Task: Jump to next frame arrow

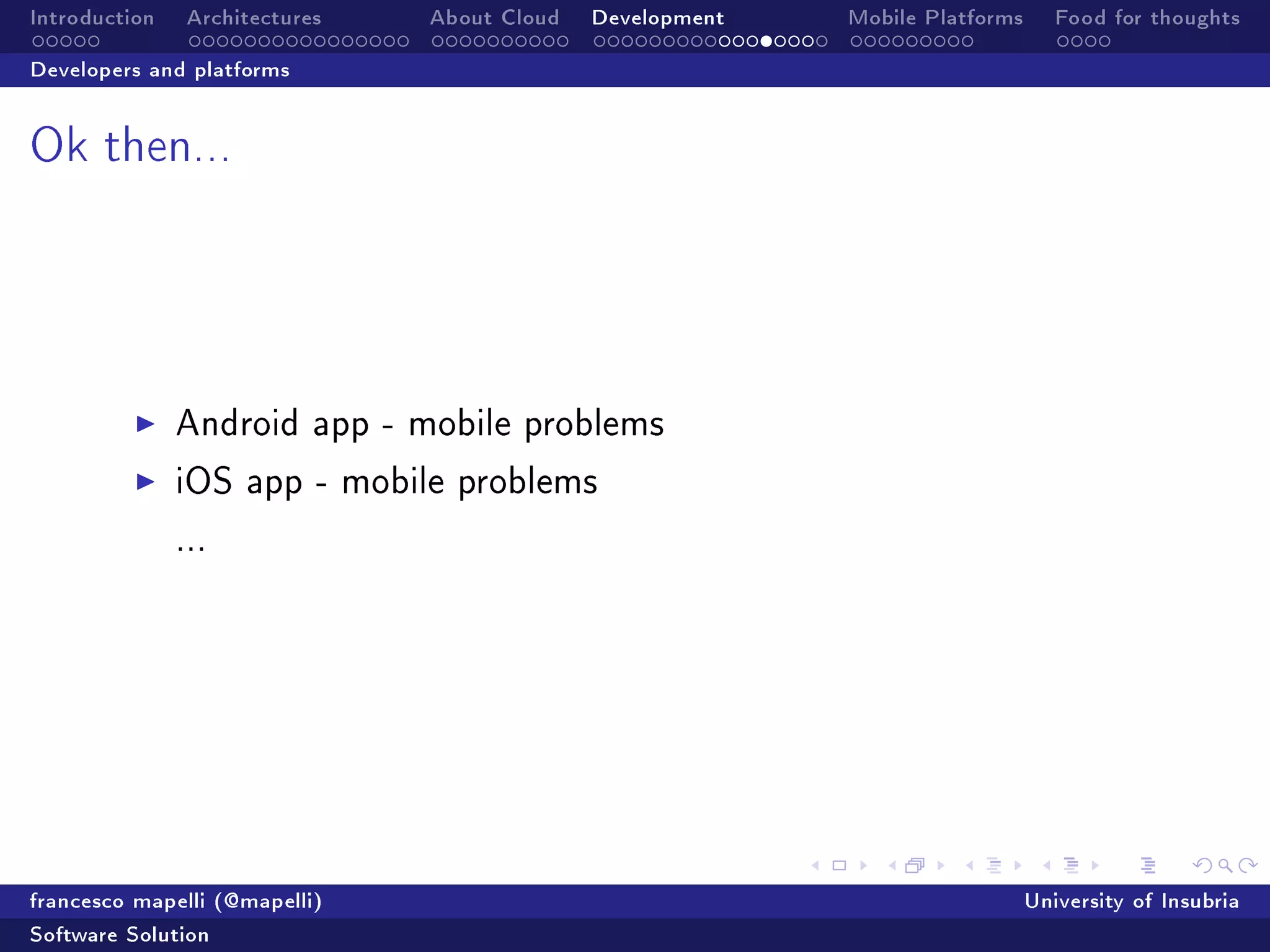Action: (x=941, y=865)
